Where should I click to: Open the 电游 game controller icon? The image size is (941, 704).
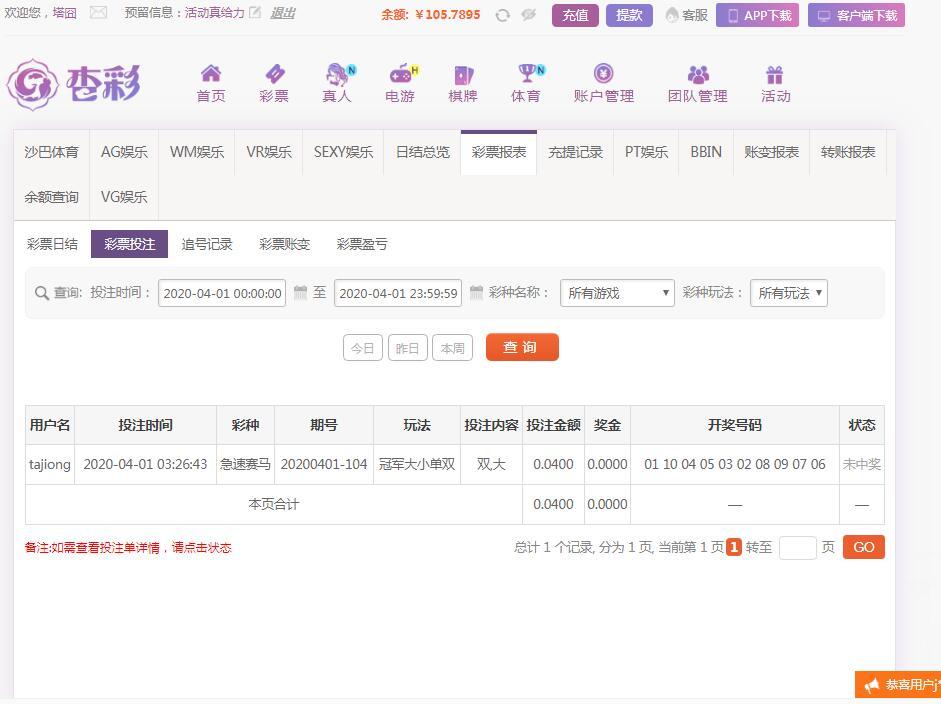pos(402,74)
